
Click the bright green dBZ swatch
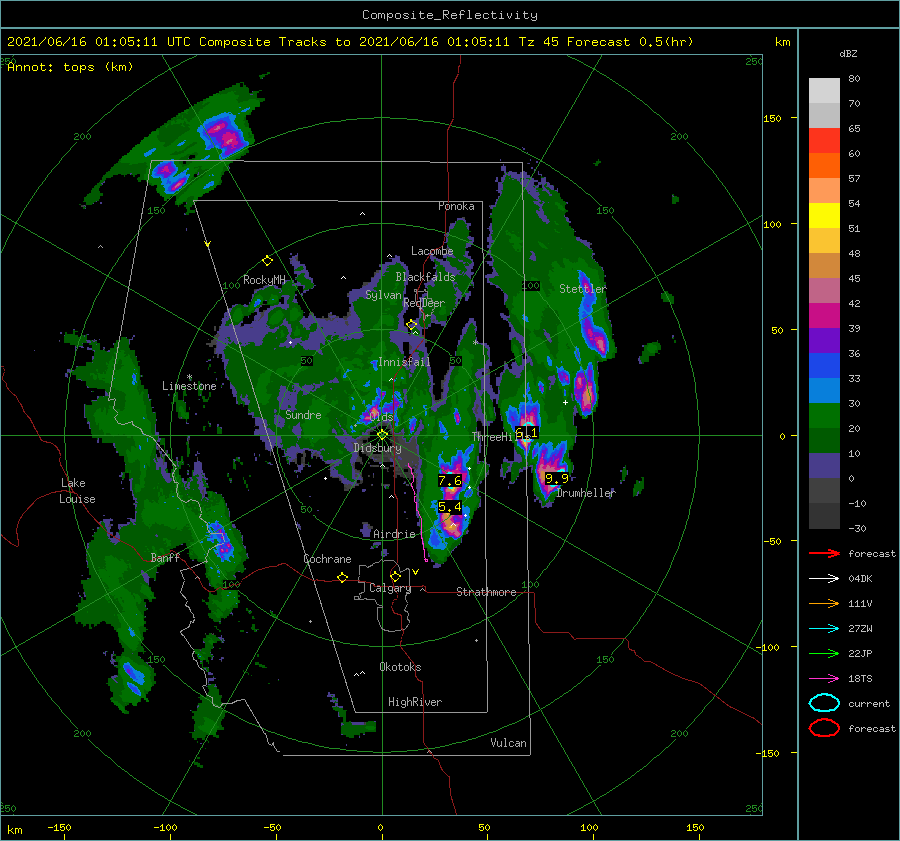824,415
